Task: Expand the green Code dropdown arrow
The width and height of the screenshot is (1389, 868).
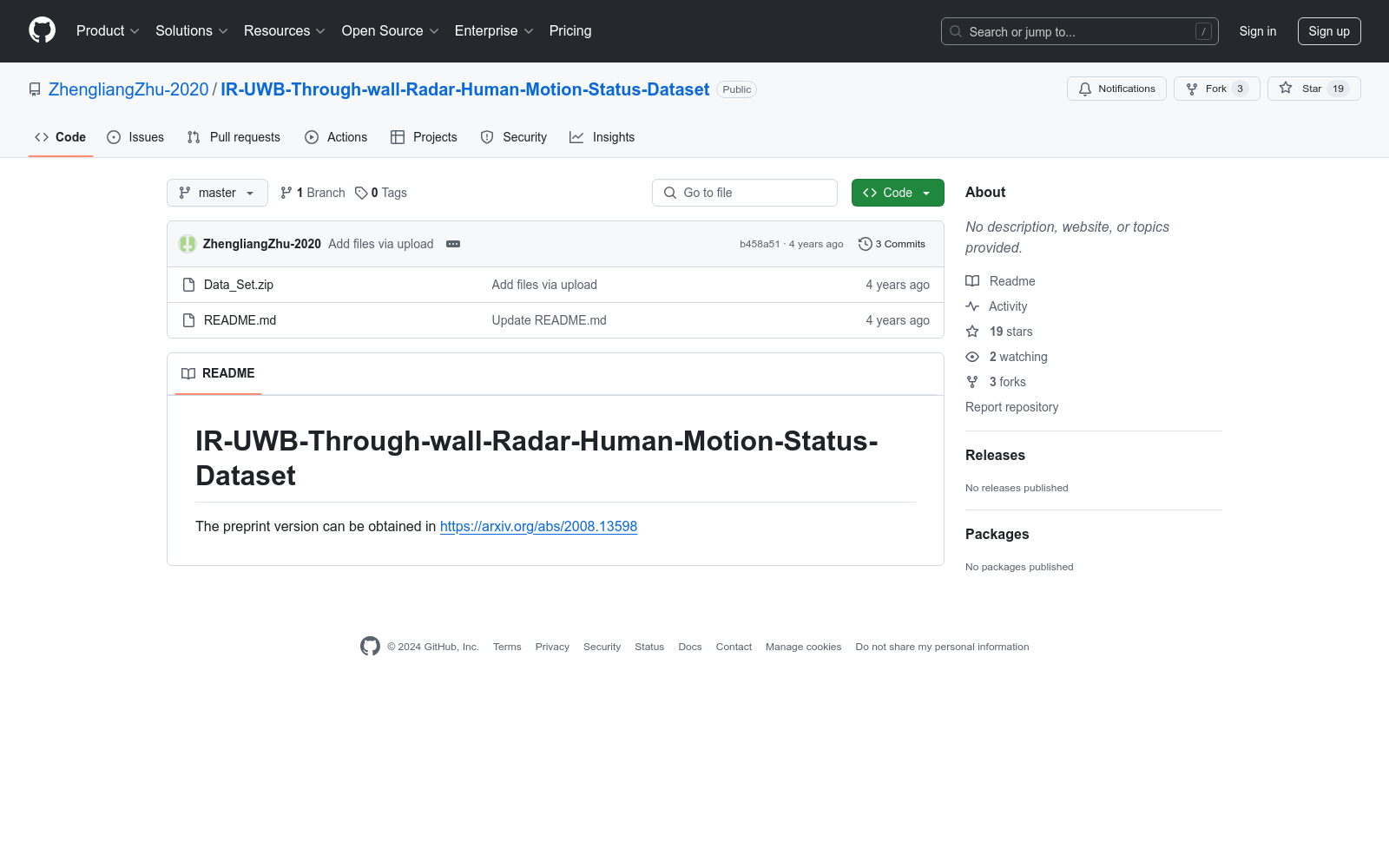Action: (x=927, y=192)
